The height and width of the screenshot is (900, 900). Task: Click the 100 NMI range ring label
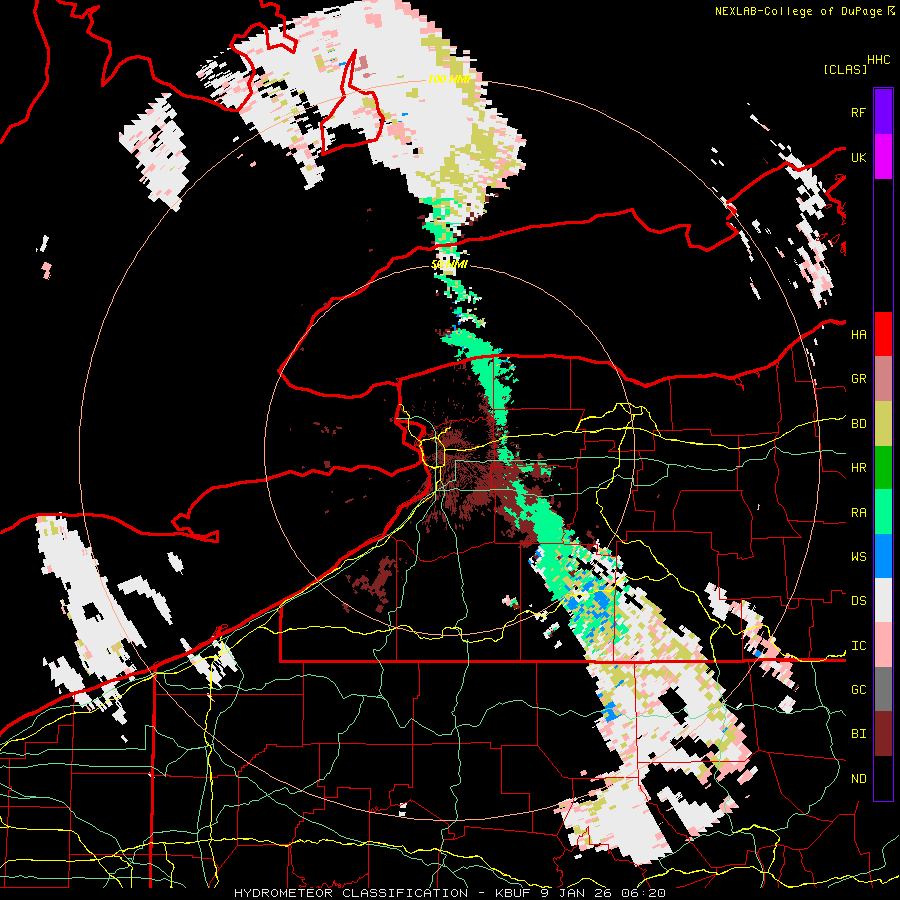449,79
